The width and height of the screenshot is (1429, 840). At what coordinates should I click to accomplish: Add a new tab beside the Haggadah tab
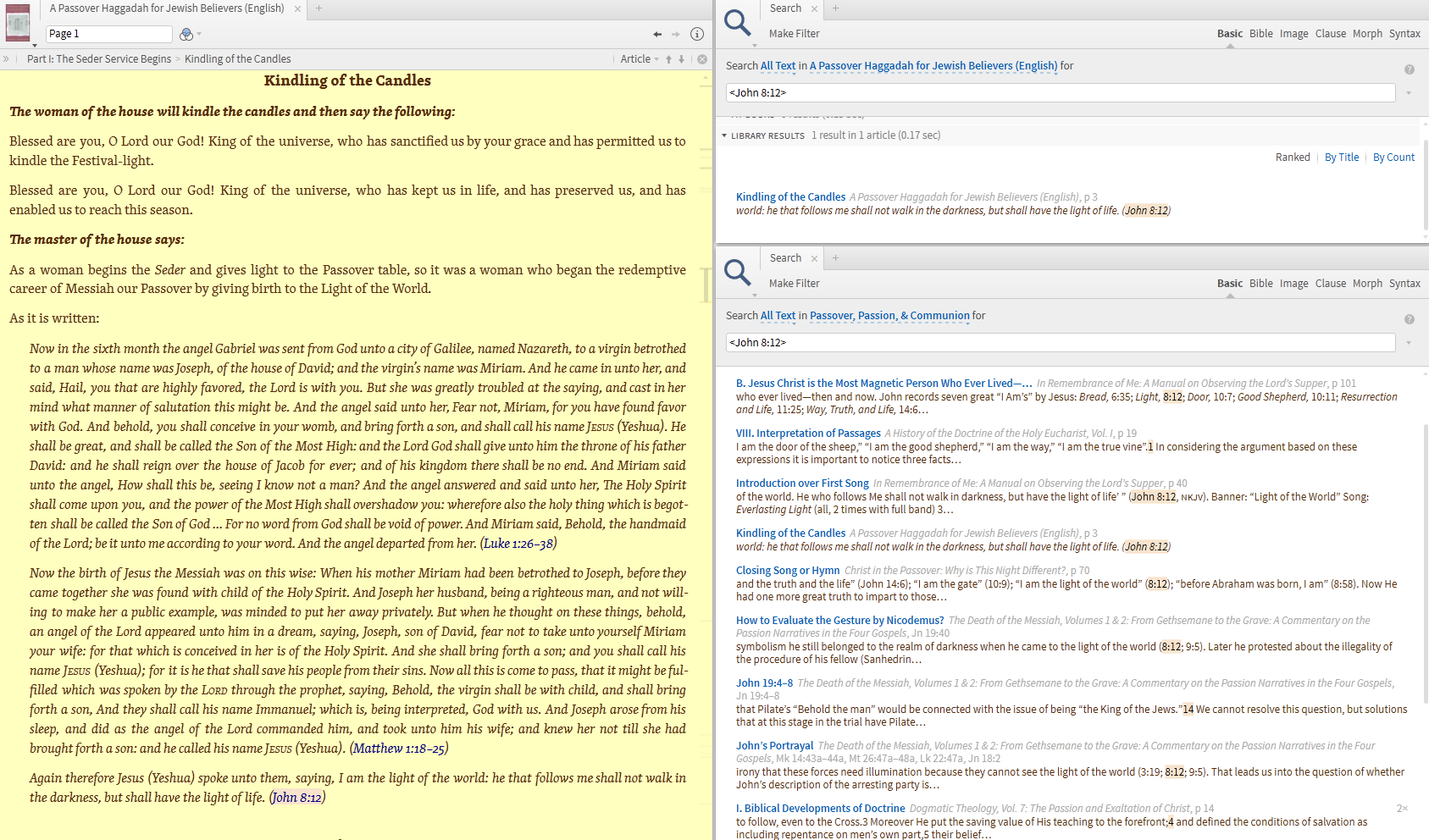[x=319, y=8]
